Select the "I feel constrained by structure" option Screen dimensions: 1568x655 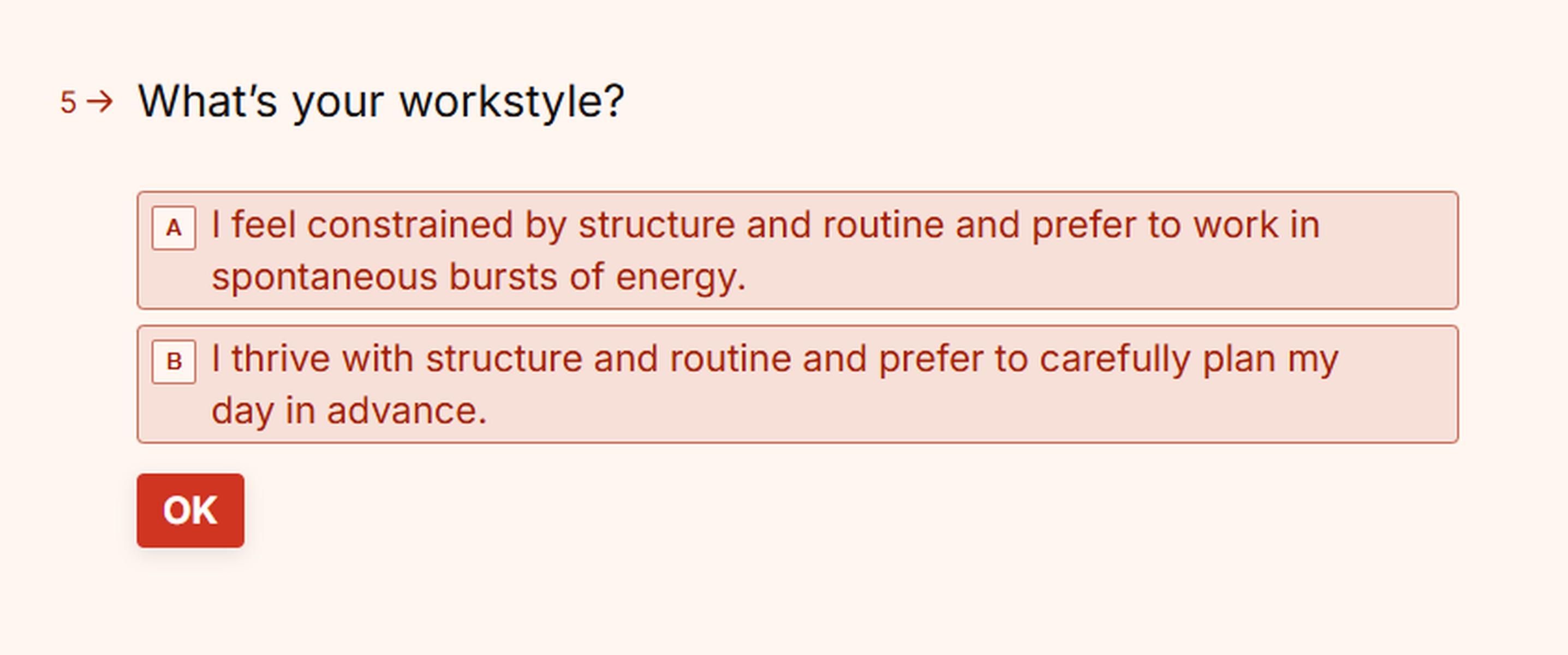click(797, 250)
